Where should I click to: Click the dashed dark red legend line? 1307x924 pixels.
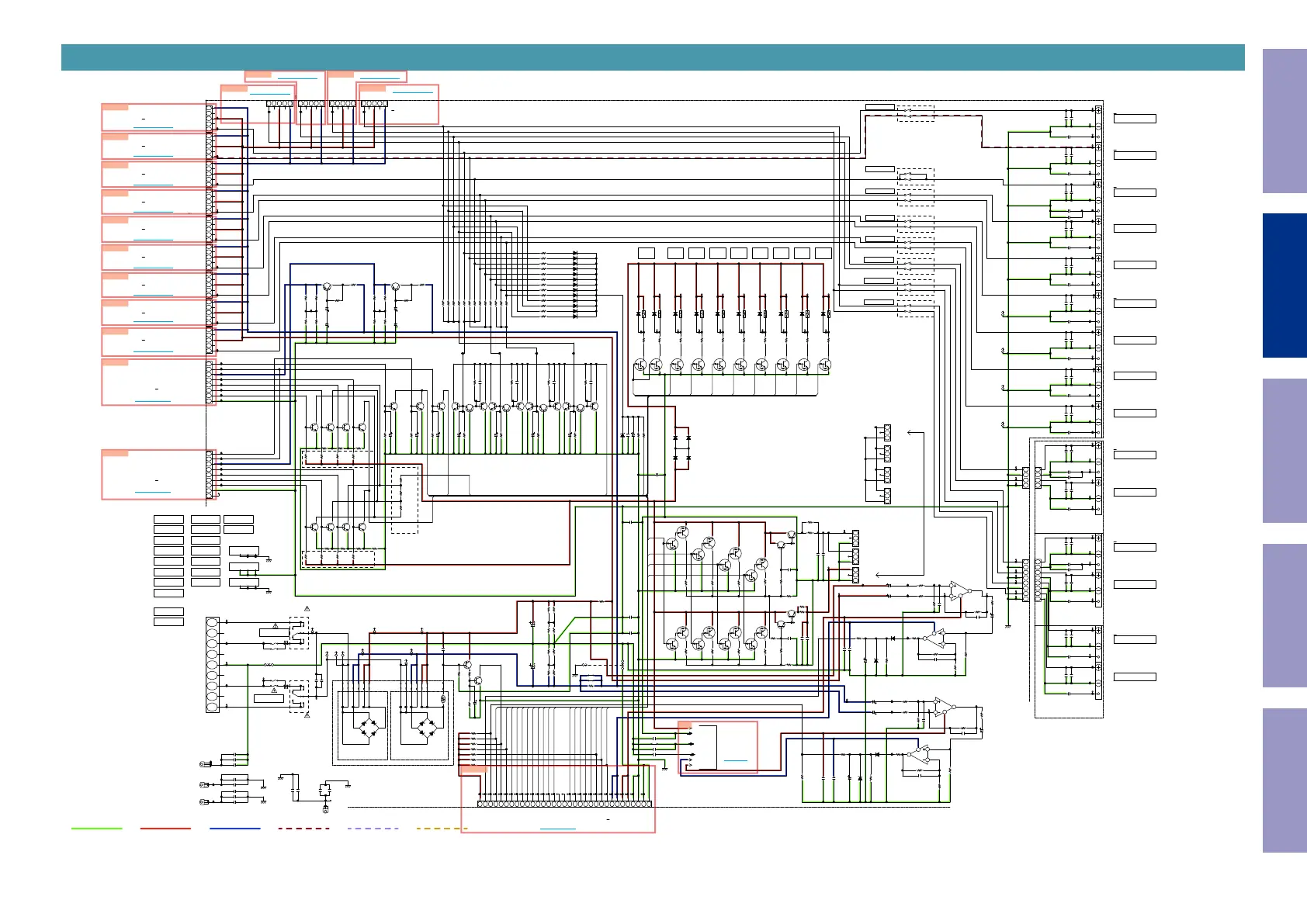pyautogui.click(x=303, y=829)
